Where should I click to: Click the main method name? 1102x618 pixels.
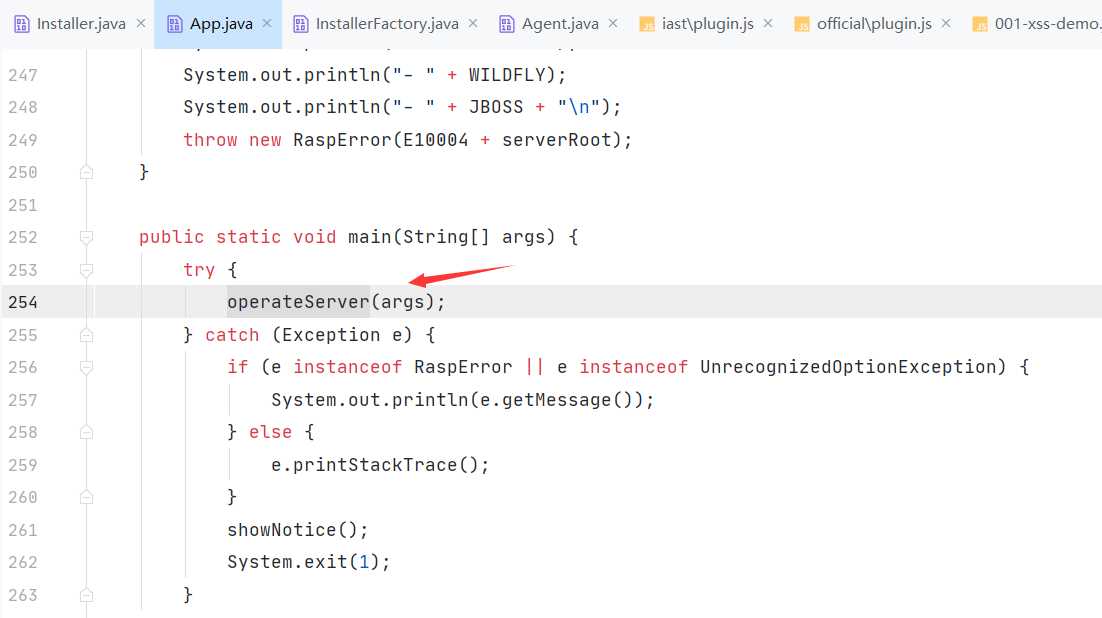(370, 238)
